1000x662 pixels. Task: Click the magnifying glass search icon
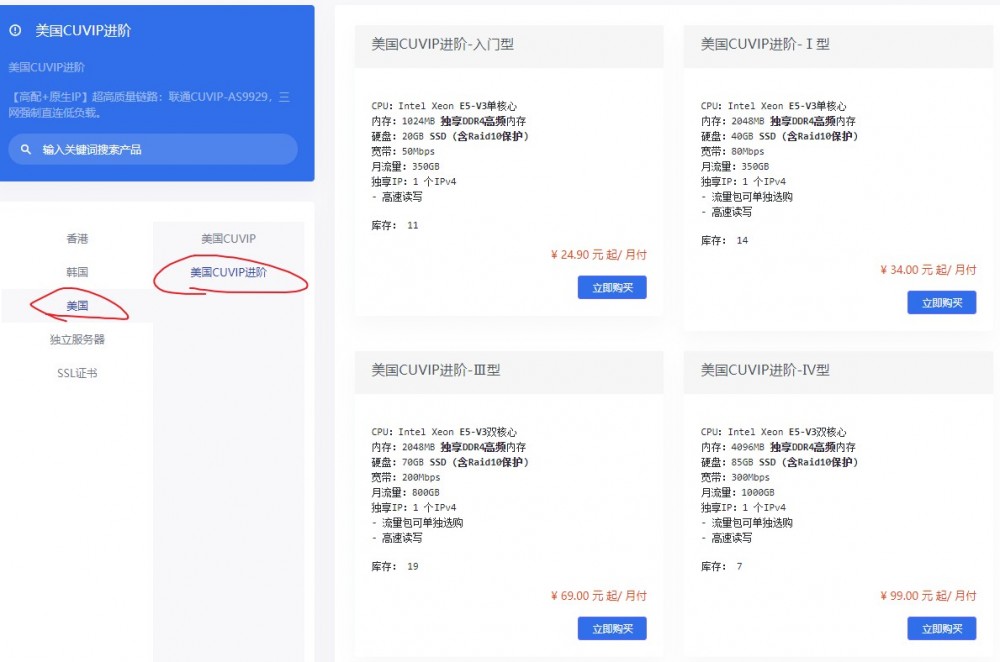(27, 148)
